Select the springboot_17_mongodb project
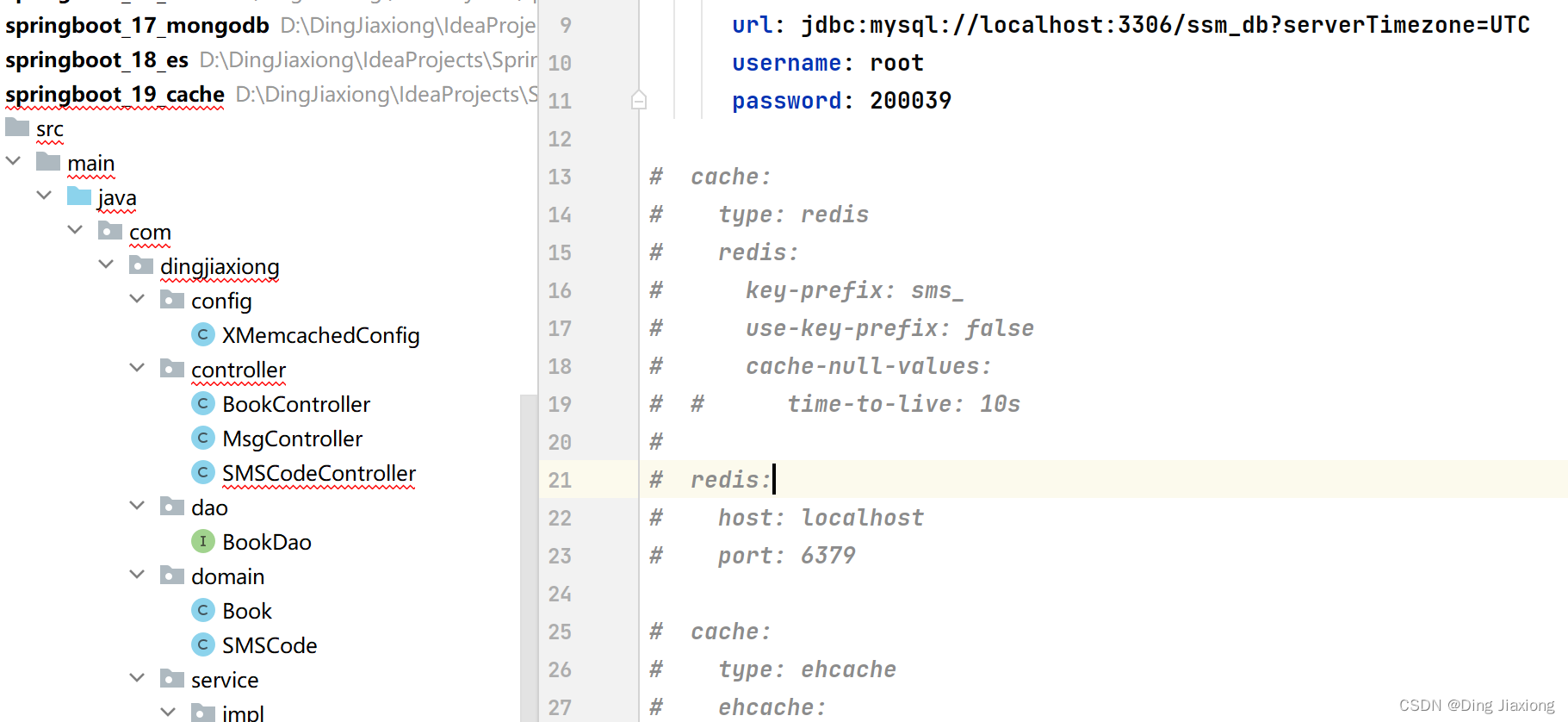Viewport: 1568px width, 722px height. pos(137,25)
